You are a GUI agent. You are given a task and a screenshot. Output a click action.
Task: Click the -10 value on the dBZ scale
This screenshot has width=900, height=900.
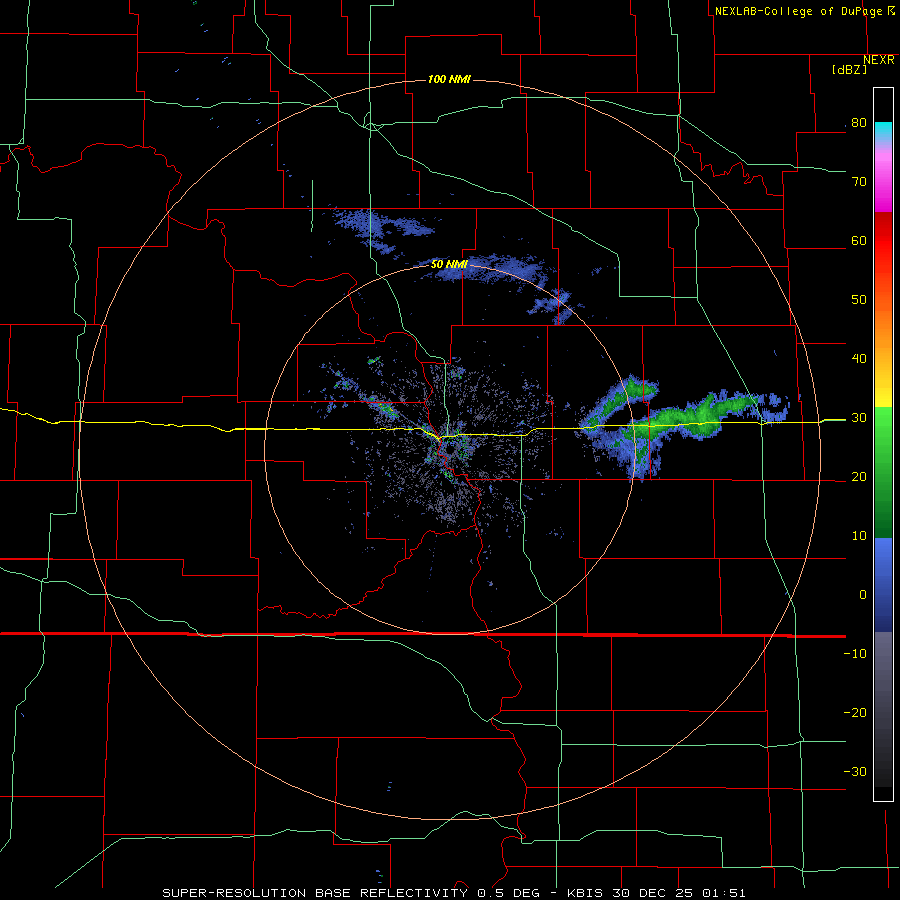(x=855, y=654)
